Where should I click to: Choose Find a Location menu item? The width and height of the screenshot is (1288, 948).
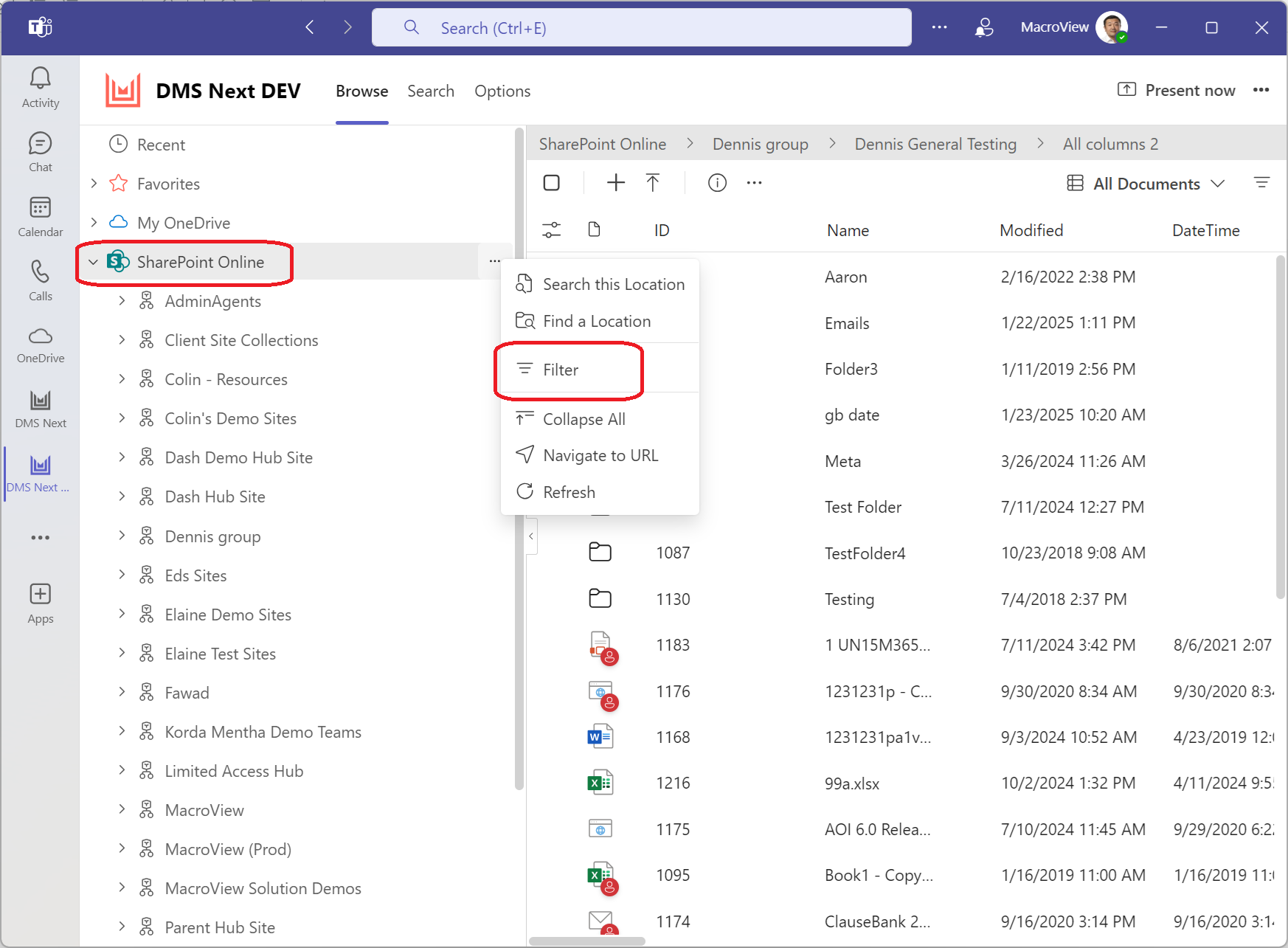[x=600, y=321]
